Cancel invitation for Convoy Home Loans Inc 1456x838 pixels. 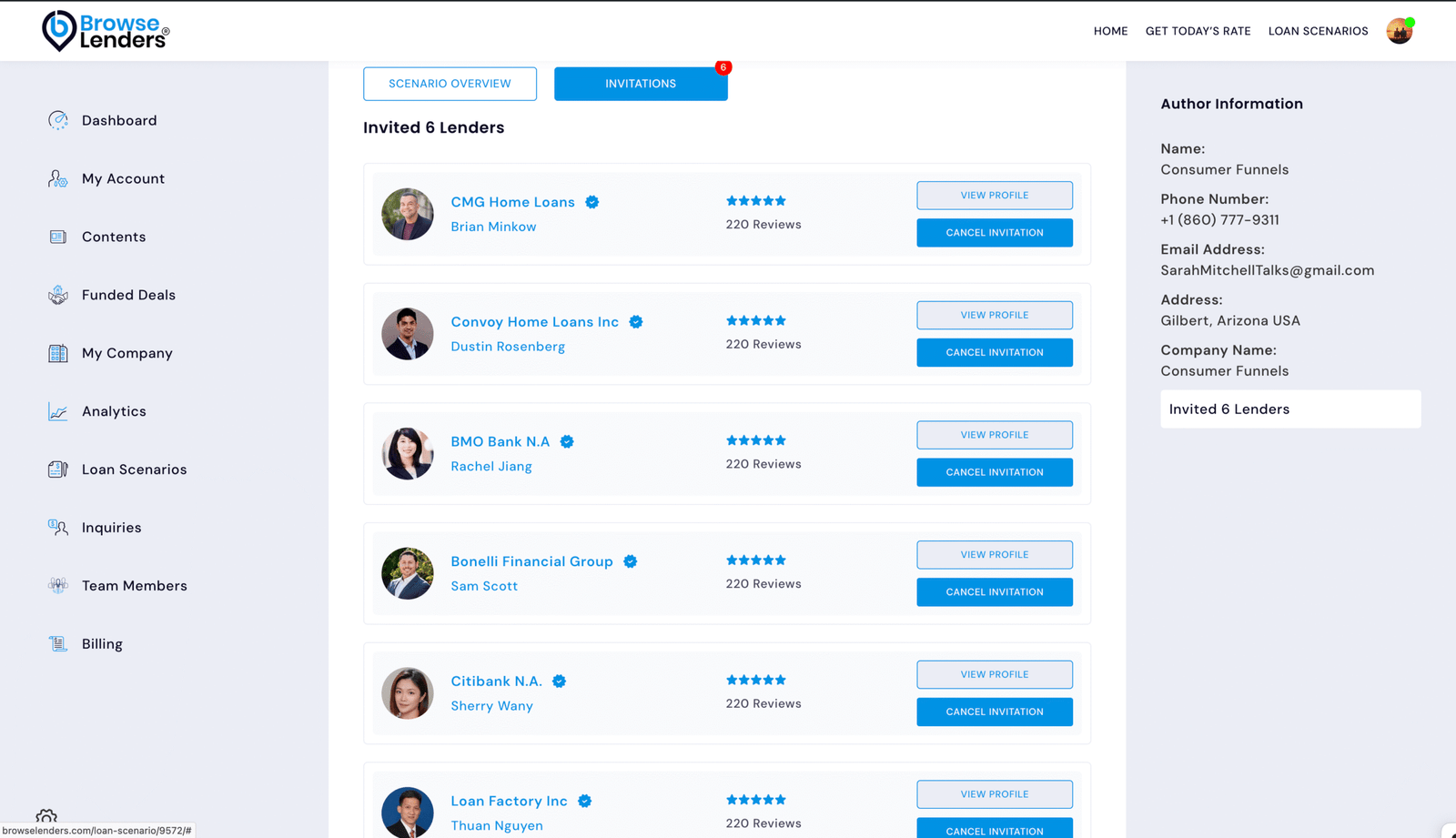pyautogui.click(x=995, y=353)
